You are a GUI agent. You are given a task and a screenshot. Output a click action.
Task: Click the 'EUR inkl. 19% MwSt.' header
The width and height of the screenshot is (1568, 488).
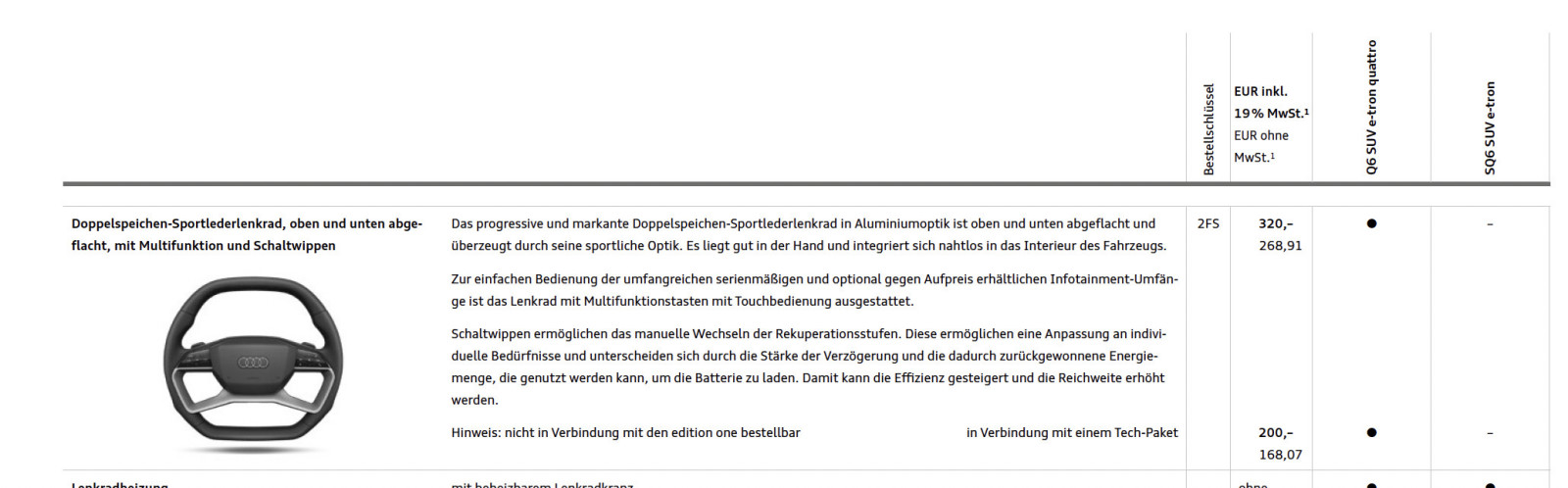pyautogui.click(x=1271, y=102)
